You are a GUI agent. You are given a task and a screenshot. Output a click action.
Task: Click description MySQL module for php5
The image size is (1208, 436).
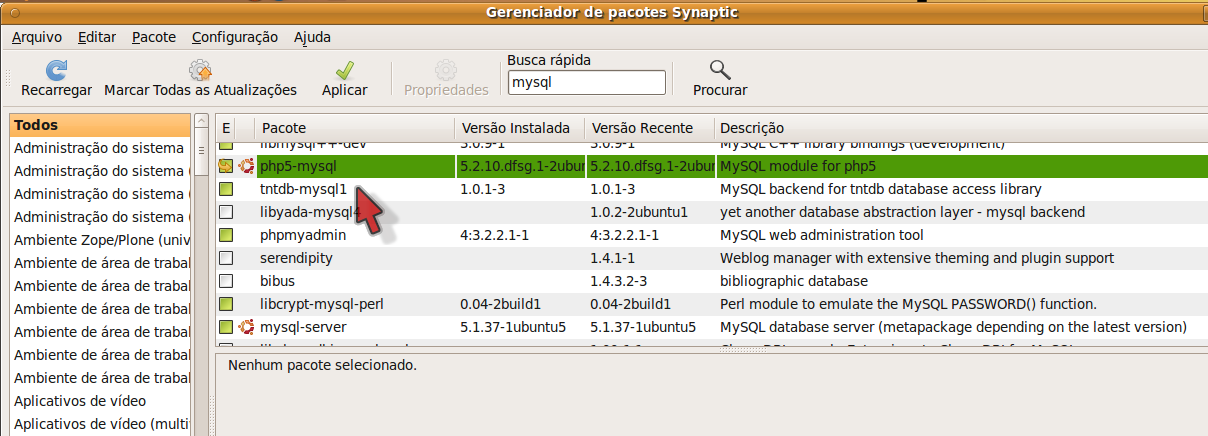pos(797,166)
